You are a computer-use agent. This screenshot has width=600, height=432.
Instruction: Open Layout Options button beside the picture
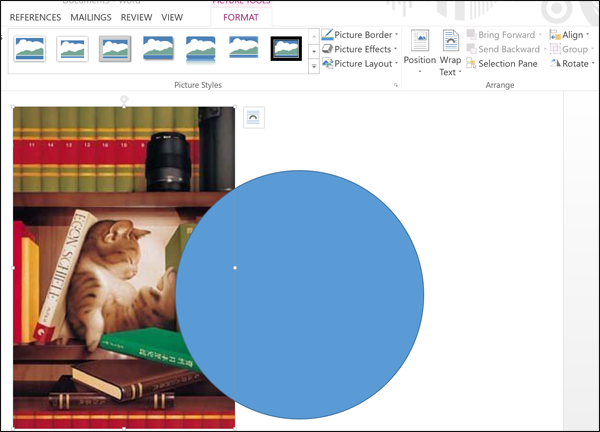tap(254, 117)
